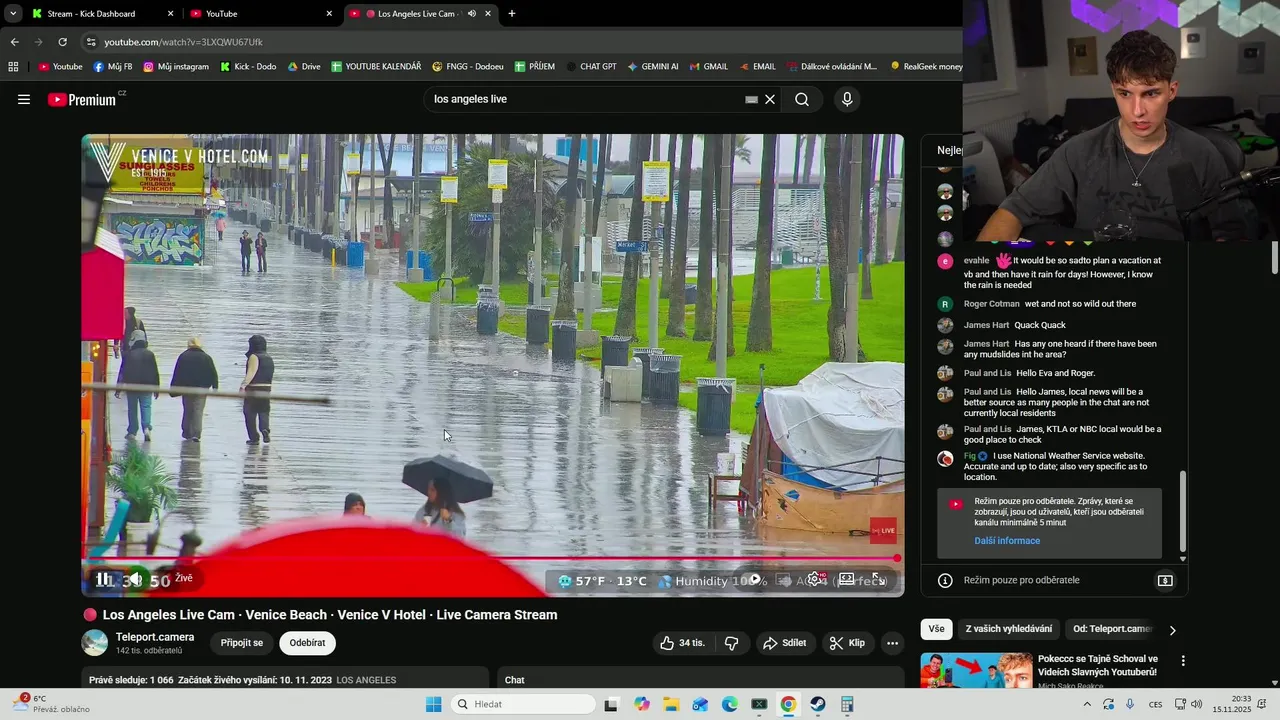Click Připojit se join button
Viewport: 1280px width, 720px height.
242,643
